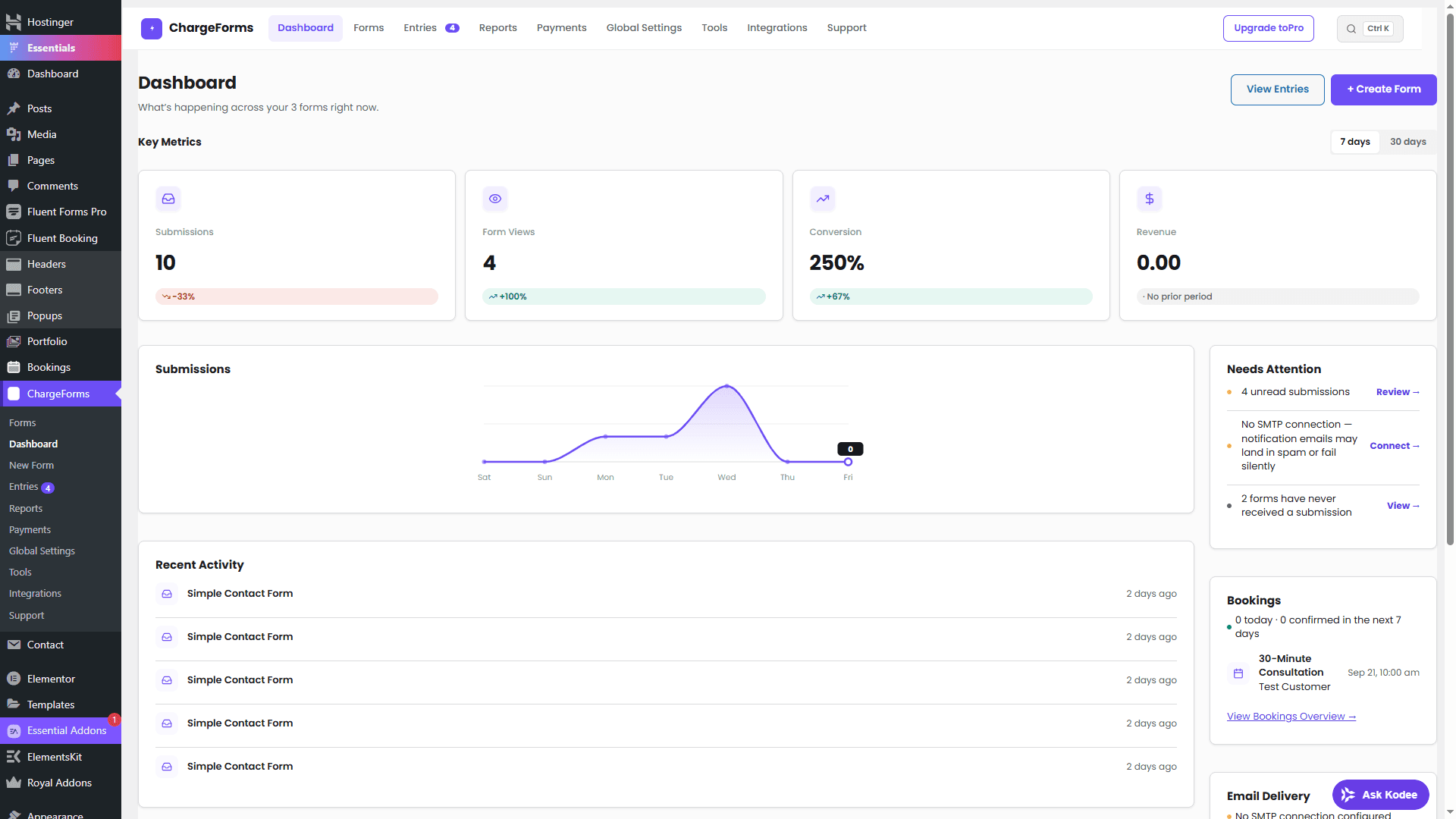Open the Support tab in top navigation
Viewport: 1456px width, 819px height.
(846, 28)
